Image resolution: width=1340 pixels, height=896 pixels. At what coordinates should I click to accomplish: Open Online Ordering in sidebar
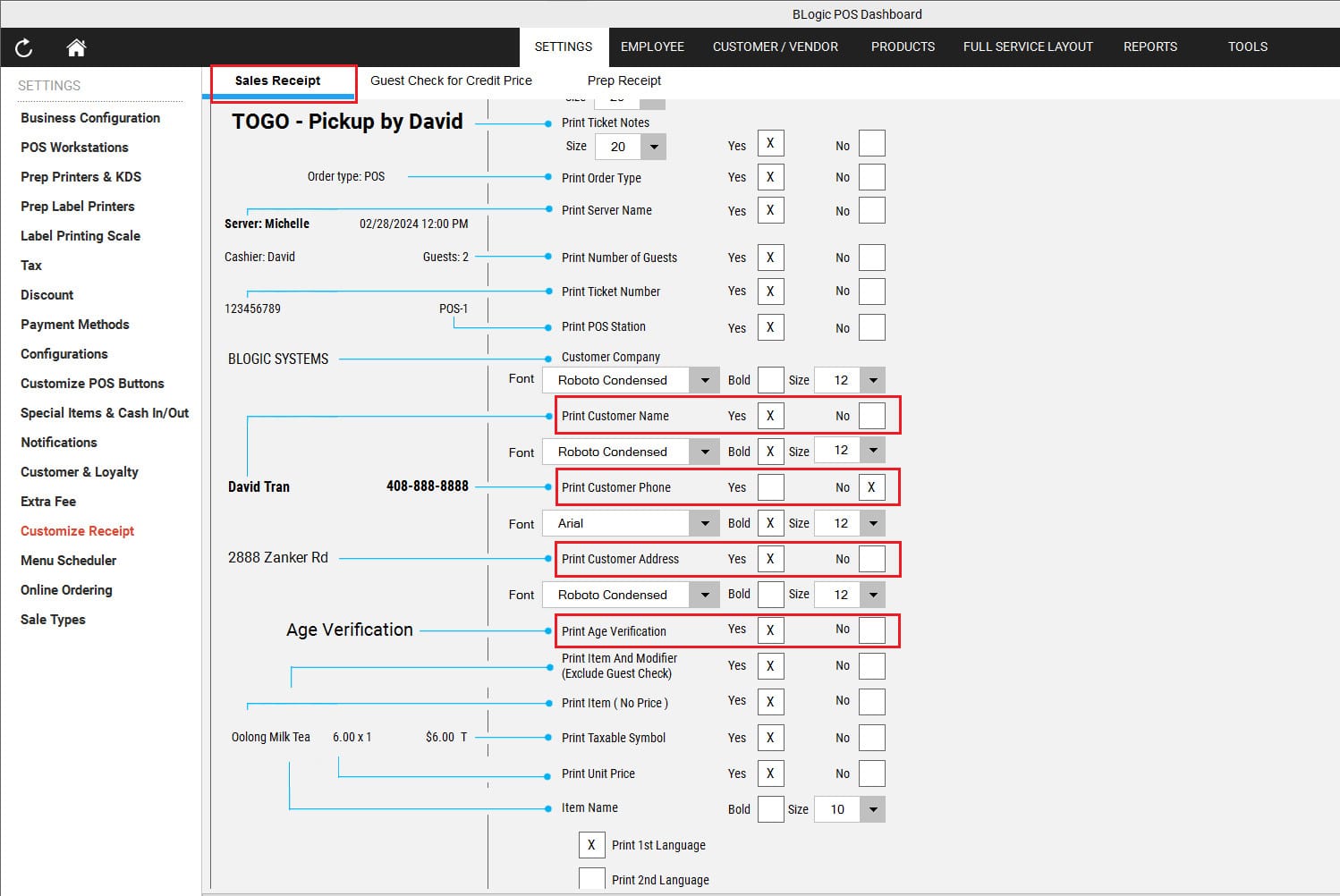click(x=66, y=590)
